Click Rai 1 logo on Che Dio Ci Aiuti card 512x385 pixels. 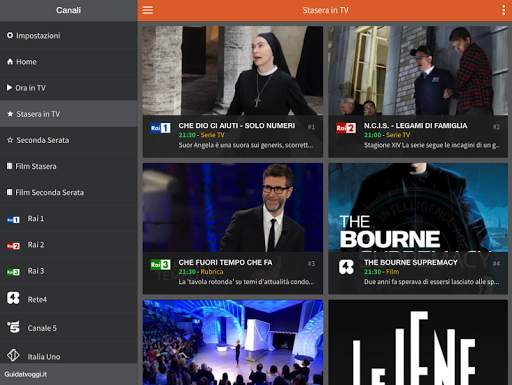point(161,128)
